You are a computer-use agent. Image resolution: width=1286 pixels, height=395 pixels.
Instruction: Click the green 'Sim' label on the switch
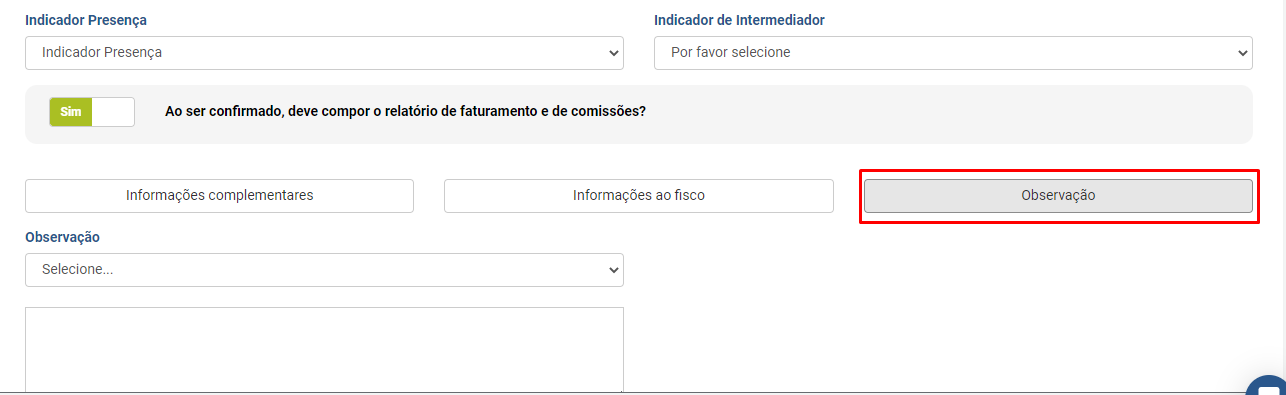click(70, 112)
